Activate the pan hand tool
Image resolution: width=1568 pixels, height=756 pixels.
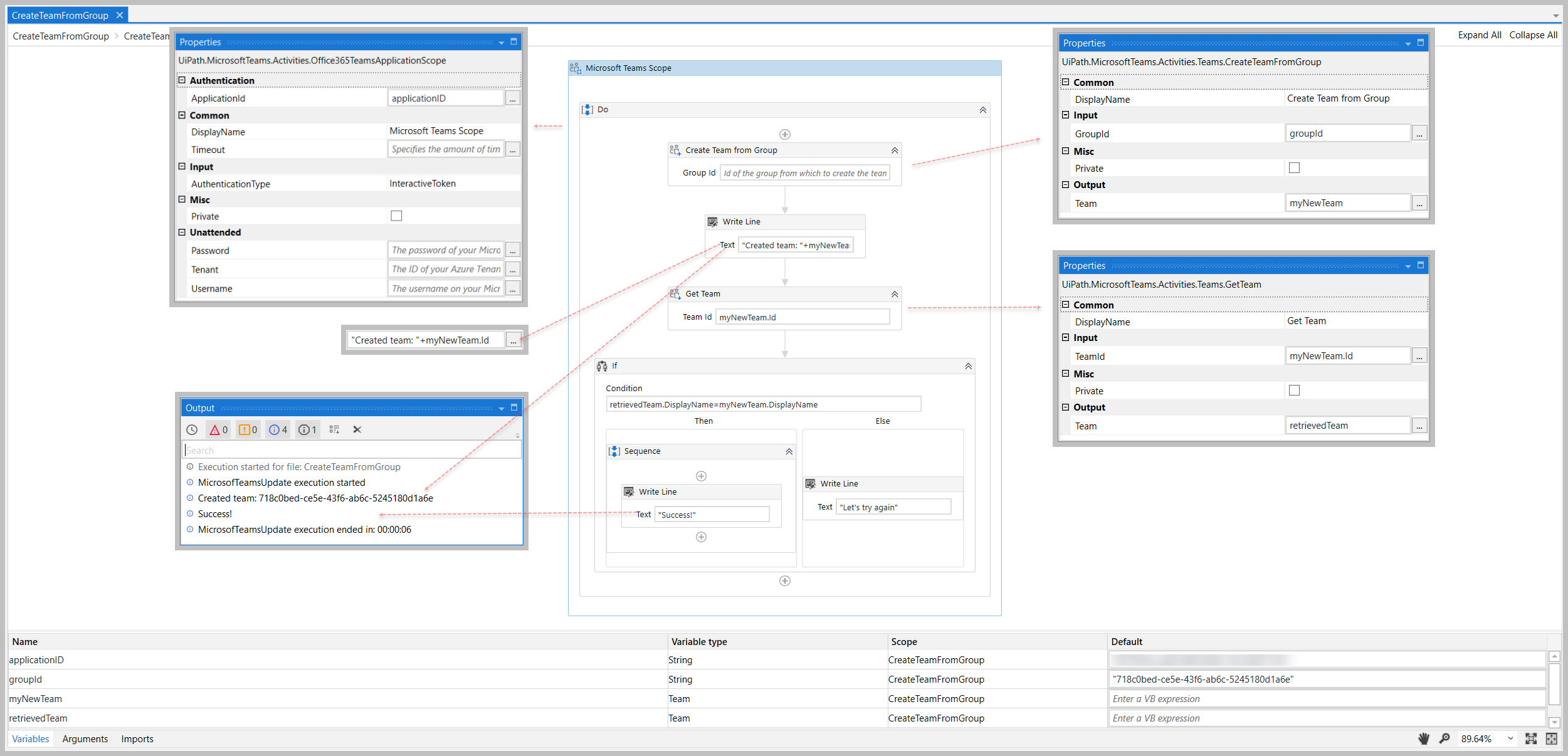pos(1423,738)
